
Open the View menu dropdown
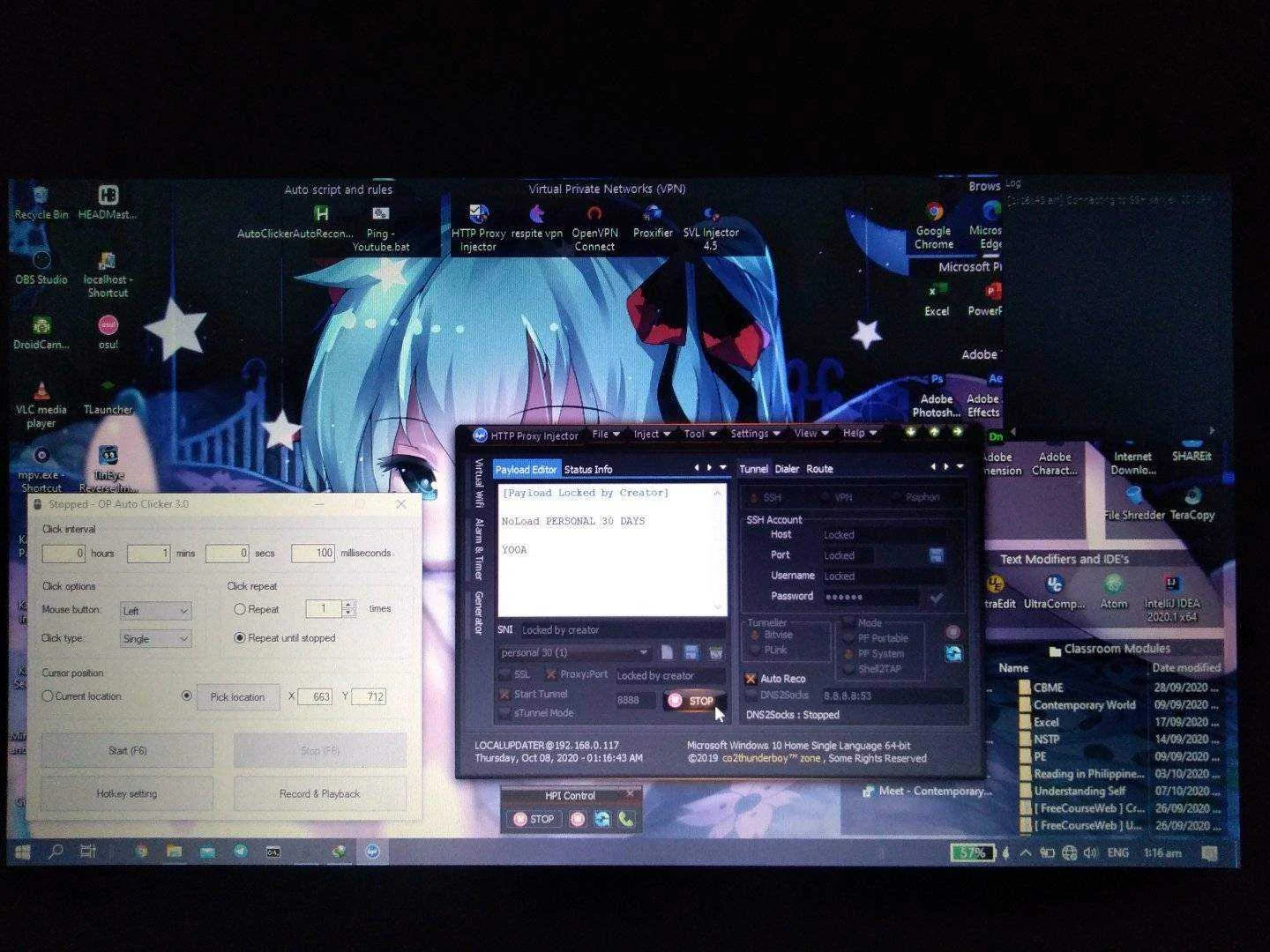811,434
